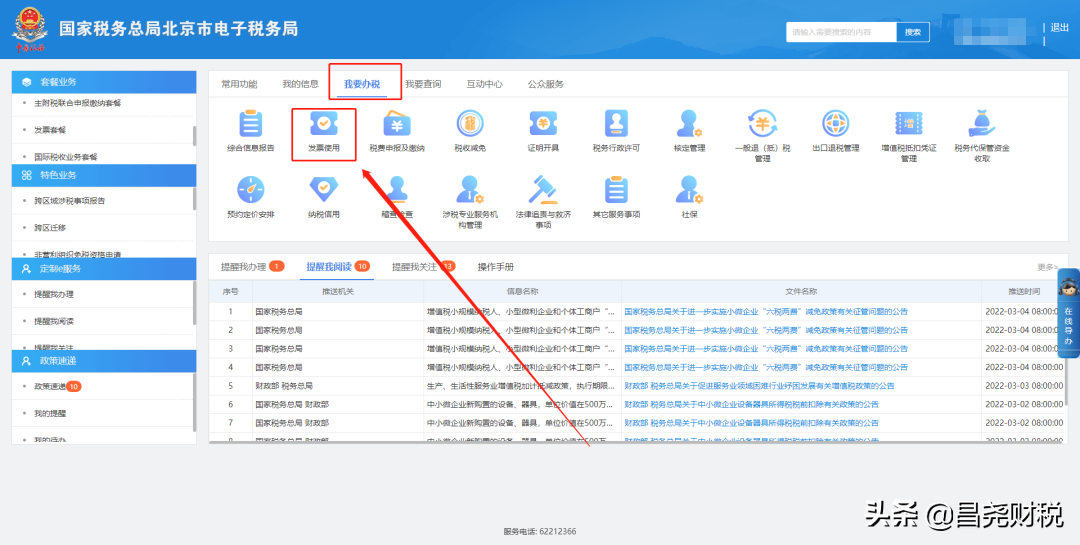Select the 税收减免 coin icon
This screenshot has height=545, width=1080.
(470, 125)
